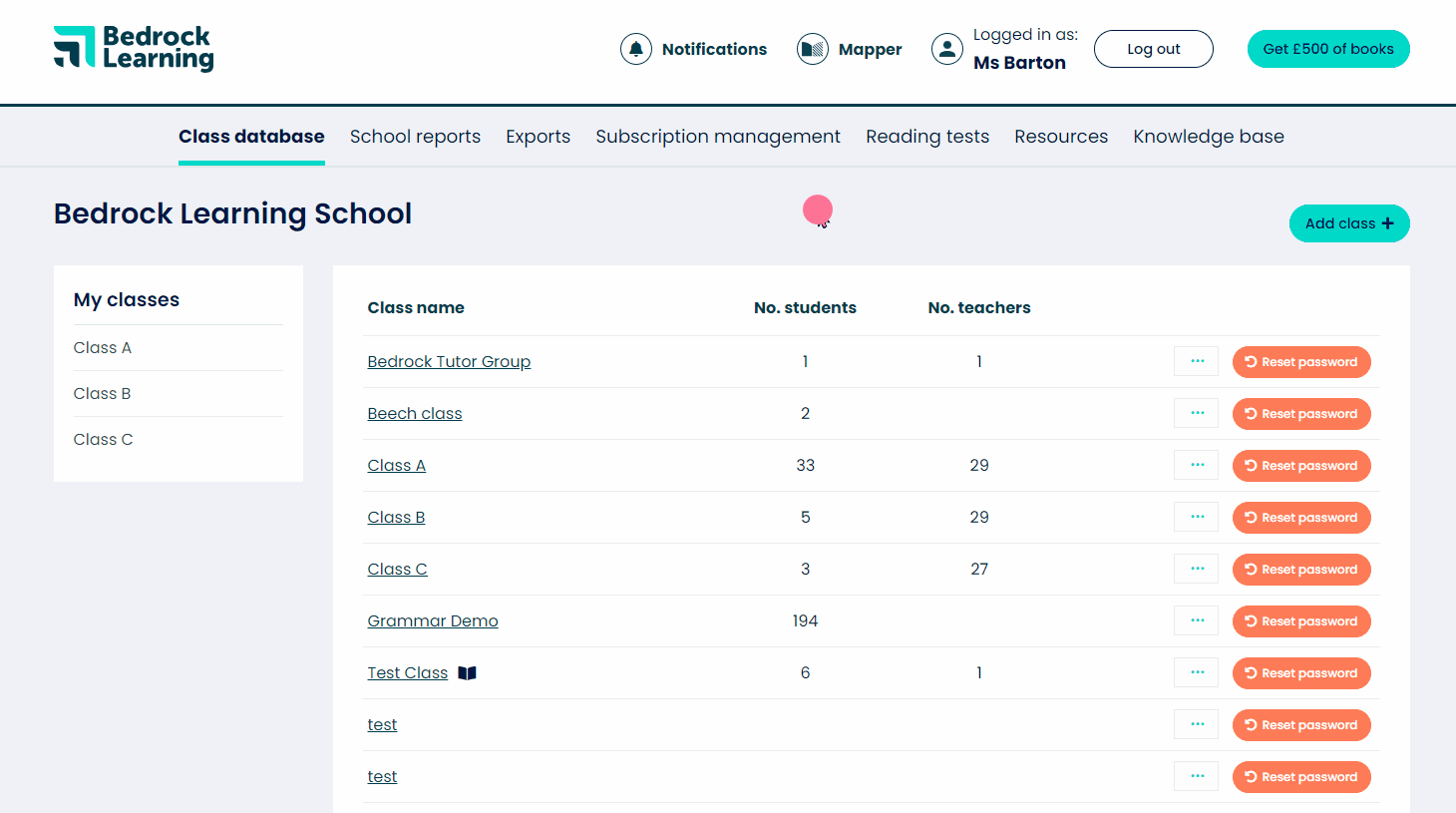Open more options for Test Class
This screenshot has width=1456, height=813.
(x=1197, y=672)
